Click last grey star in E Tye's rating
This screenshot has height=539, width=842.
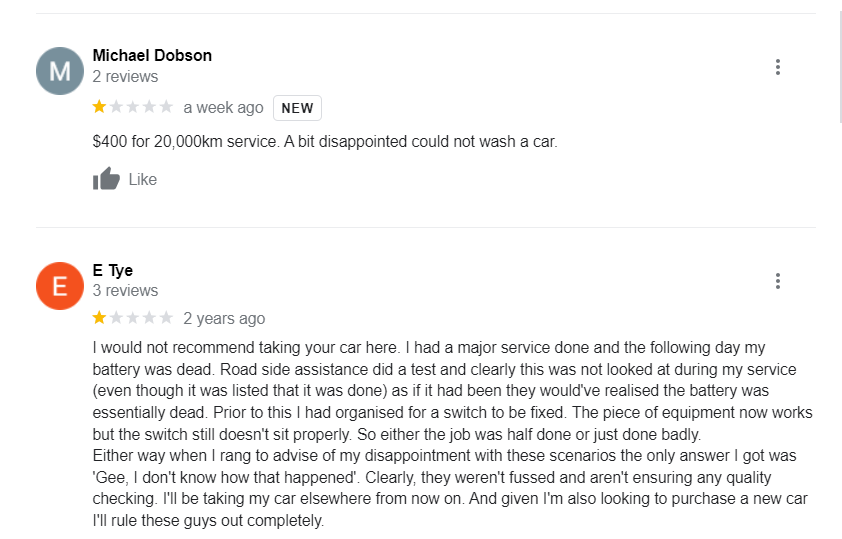(166, 318)
